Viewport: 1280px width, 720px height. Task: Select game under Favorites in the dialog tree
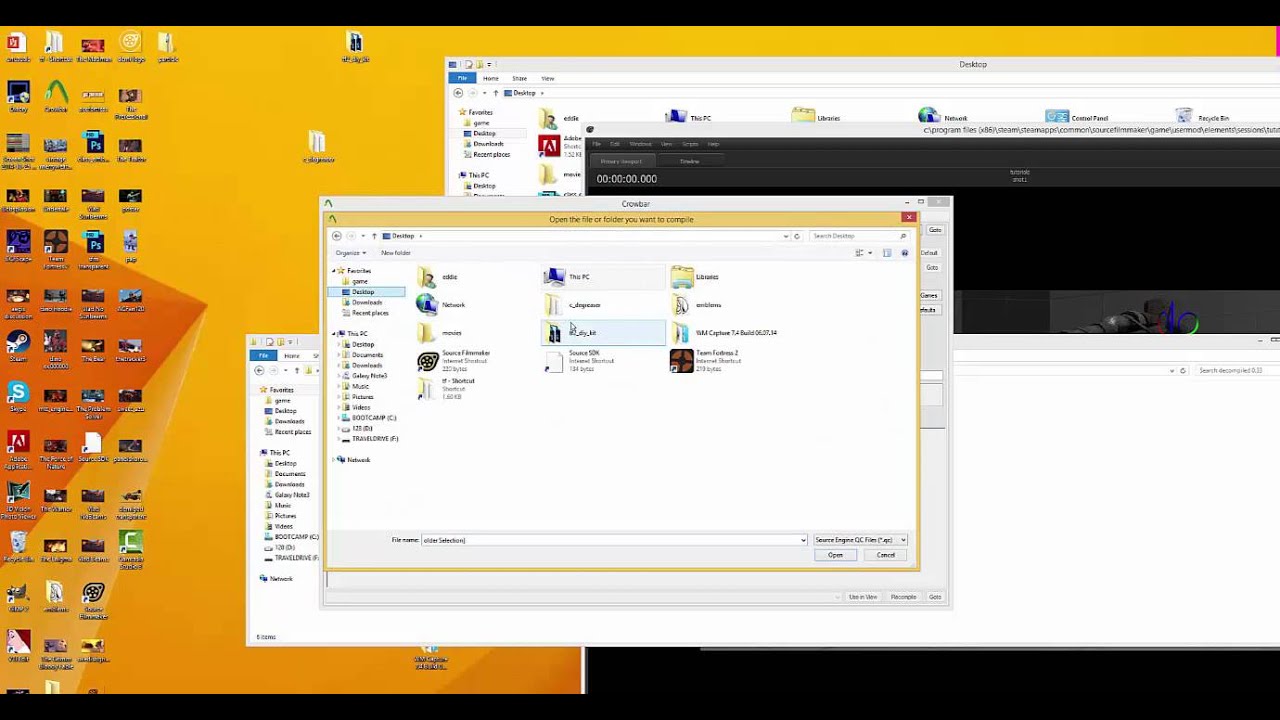[x=360, y=282]
